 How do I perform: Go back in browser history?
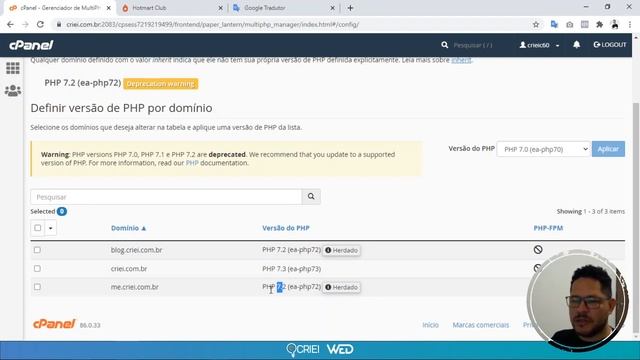click(x=10, y=24)
